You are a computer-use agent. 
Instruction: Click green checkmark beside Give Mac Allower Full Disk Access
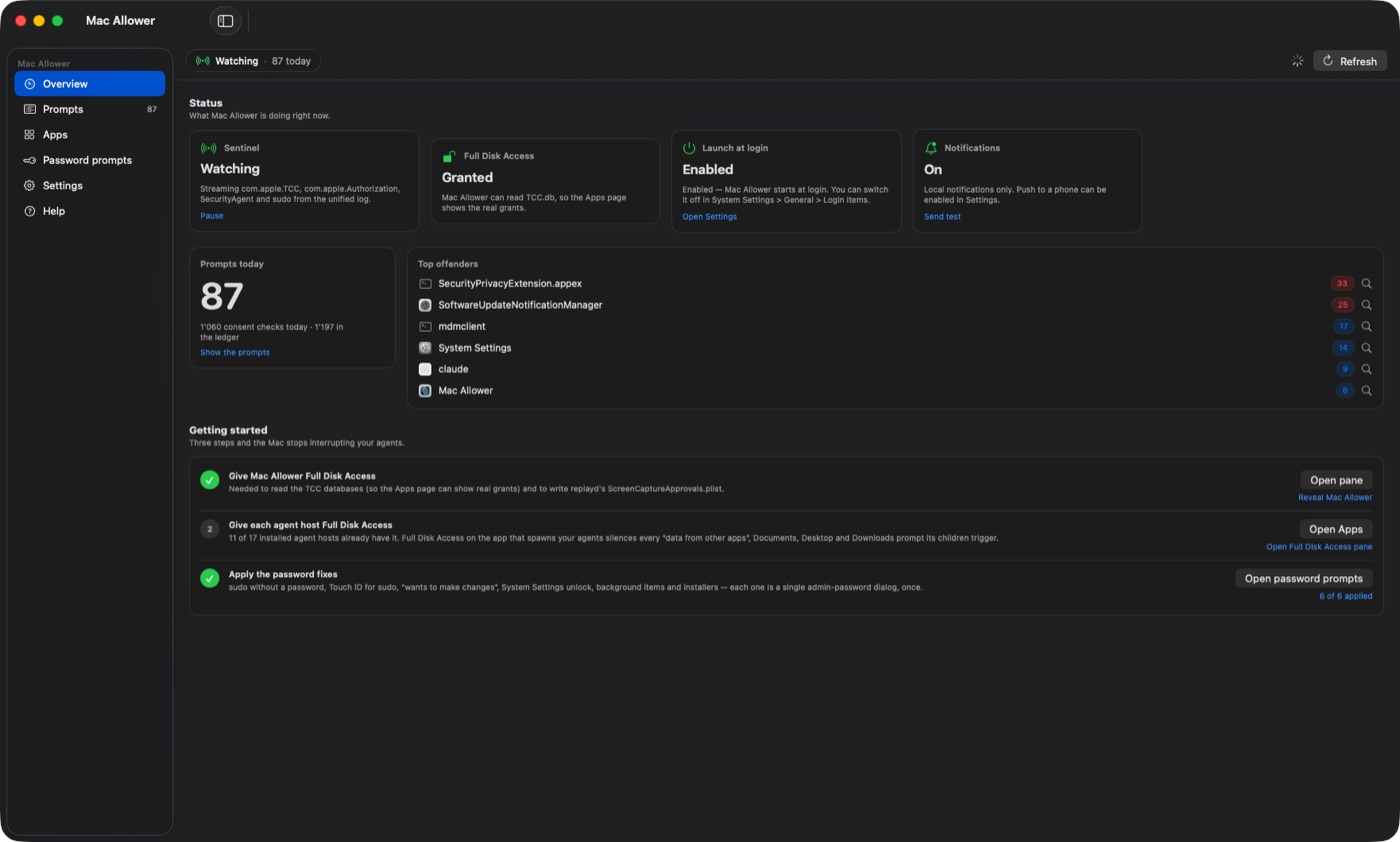tap(209, 480)
